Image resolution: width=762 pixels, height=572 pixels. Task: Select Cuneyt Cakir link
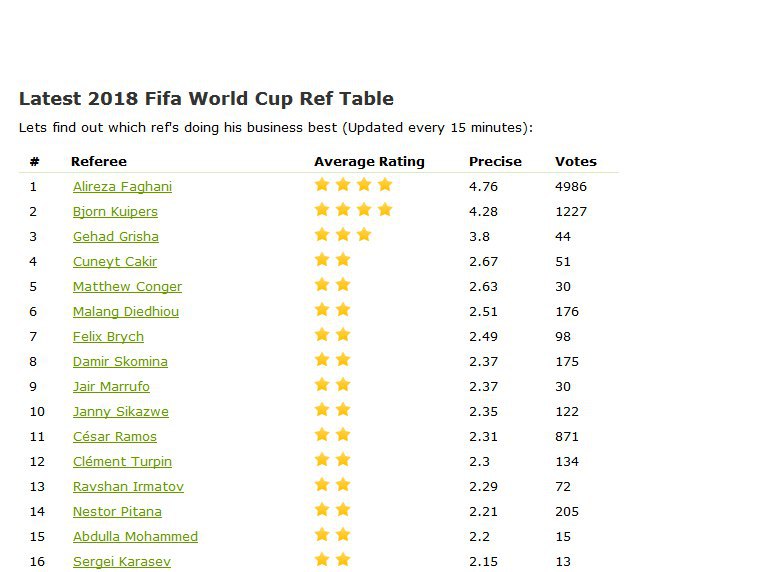coord(114,262)
